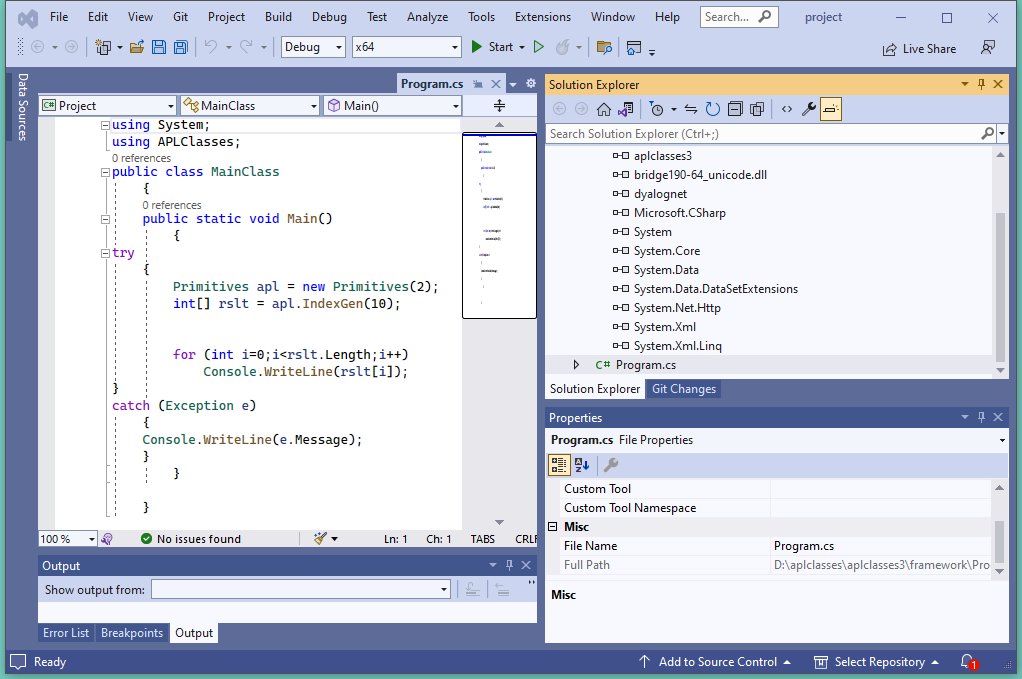Open the Build menu
Viewport: 1022px width, 679px height.
tap(278, 17)
